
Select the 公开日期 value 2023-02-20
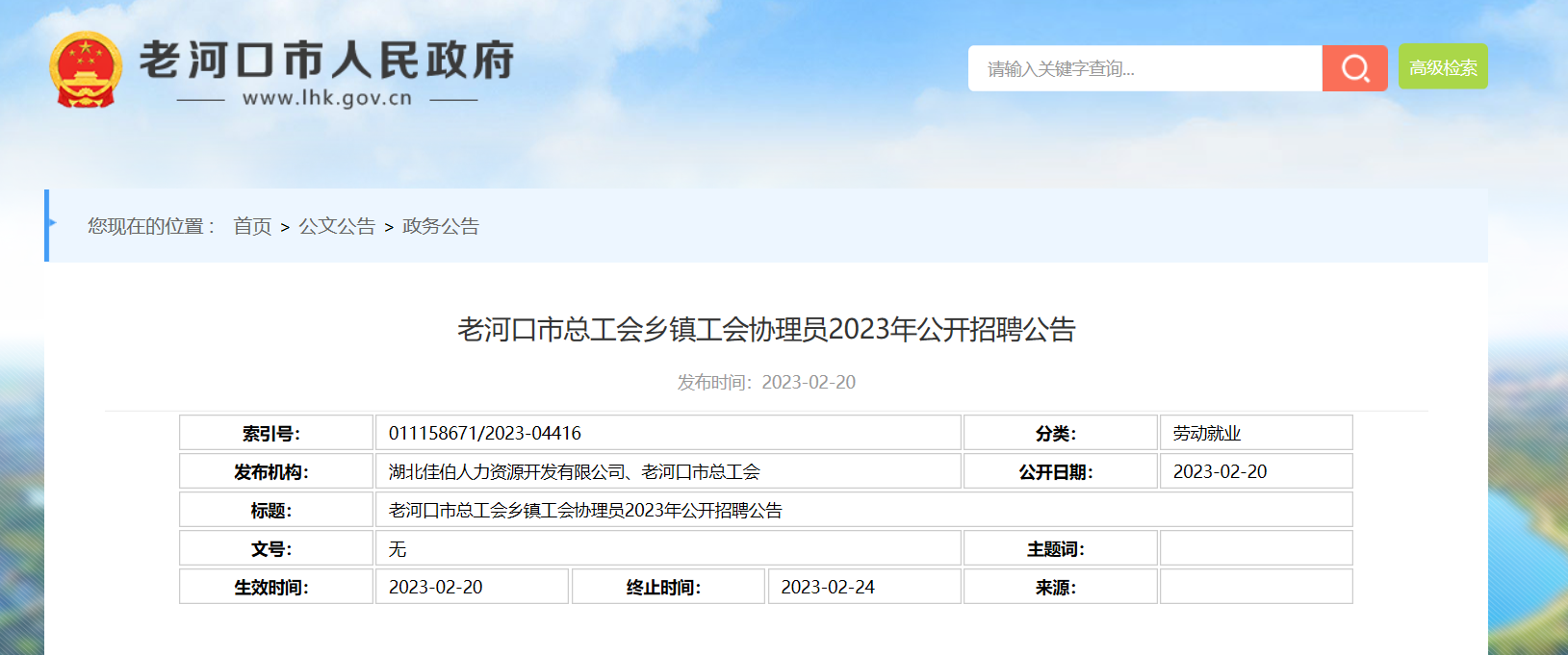(1220, 471)
